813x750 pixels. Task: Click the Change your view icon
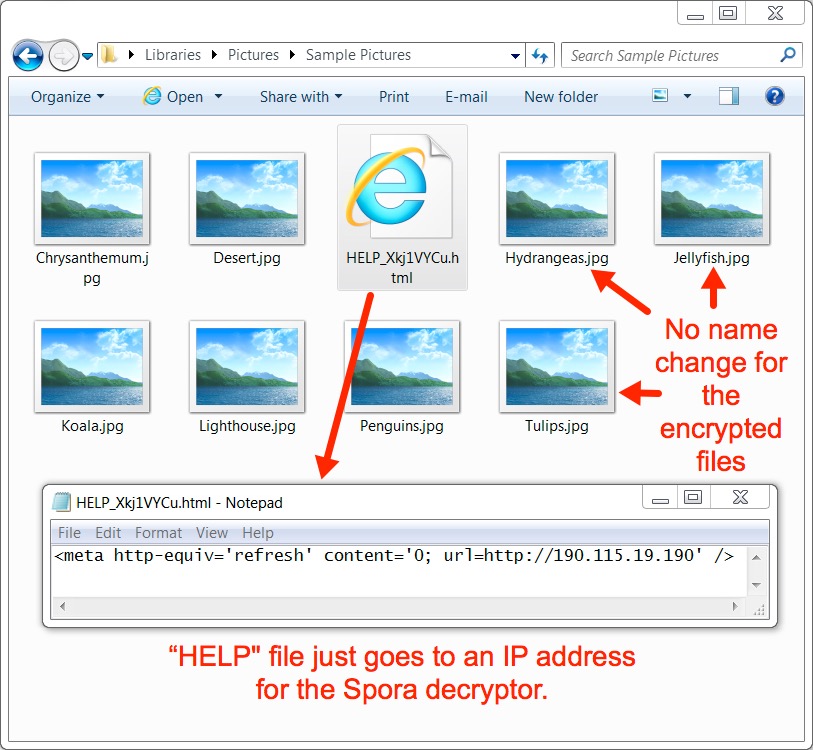coord(660,96)
